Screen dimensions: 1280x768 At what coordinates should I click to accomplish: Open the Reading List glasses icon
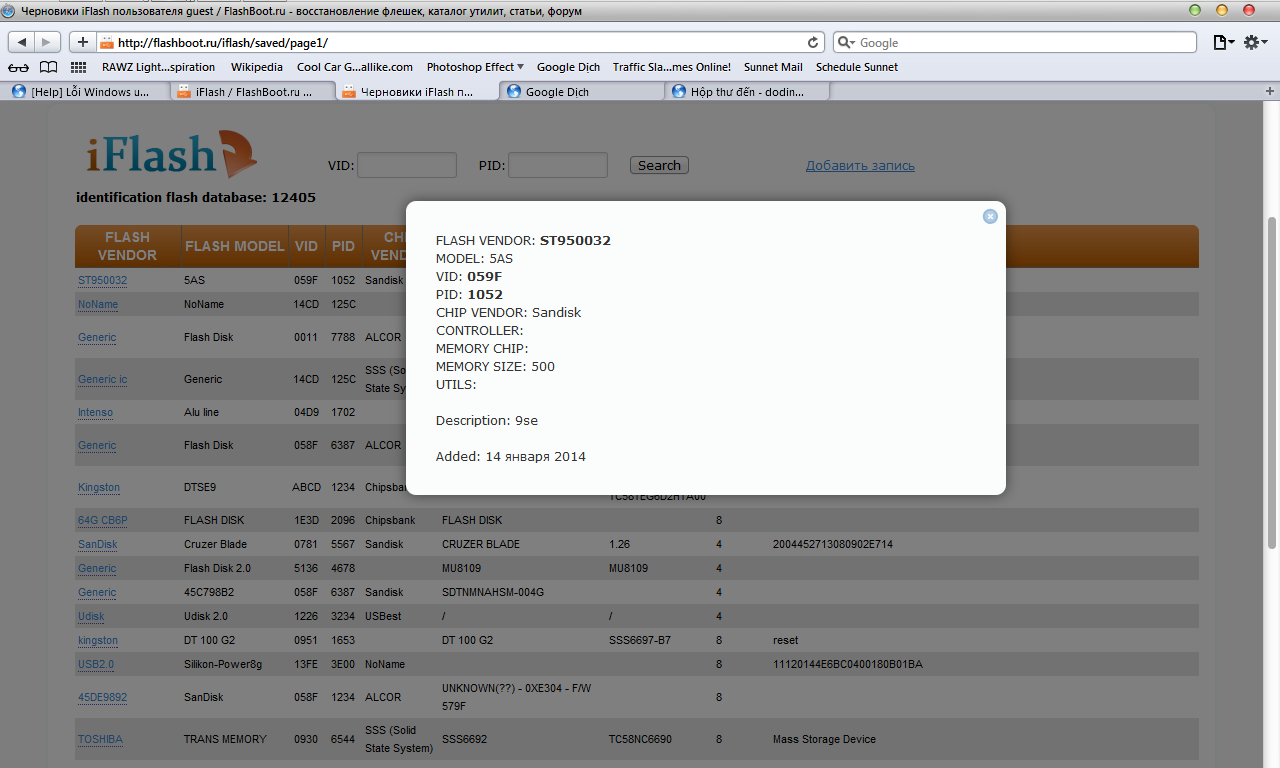pos(19,67)
